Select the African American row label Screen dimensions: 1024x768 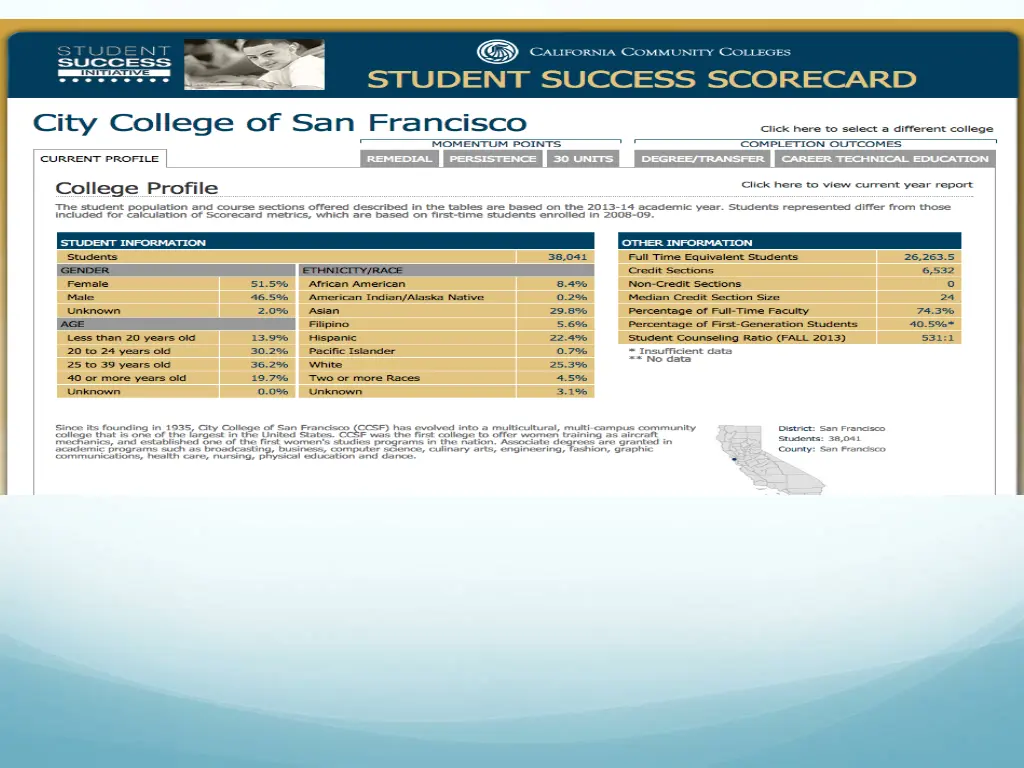[x=357, y=284]
